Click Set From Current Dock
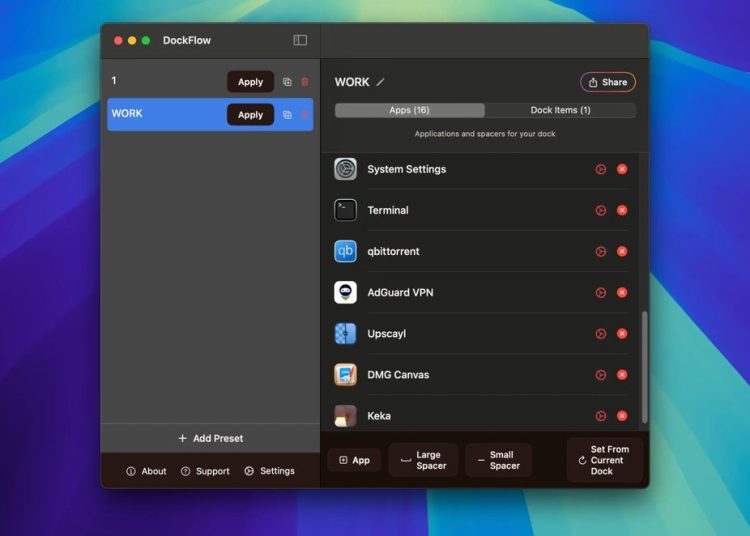This screenshot has height=536, width=750. click(x=604, y=460)
